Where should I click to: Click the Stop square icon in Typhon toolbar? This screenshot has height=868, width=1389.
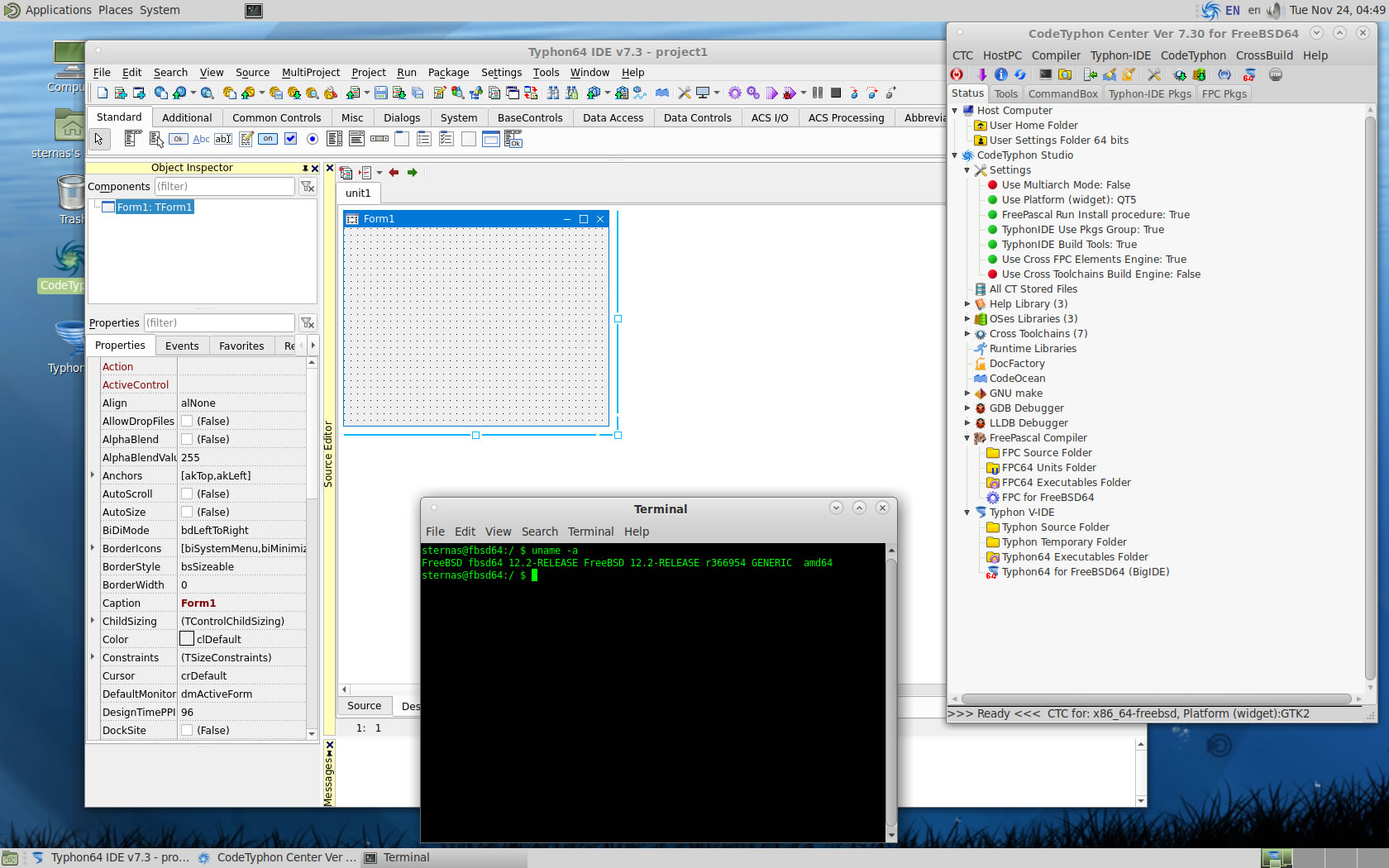pos(836,93)
